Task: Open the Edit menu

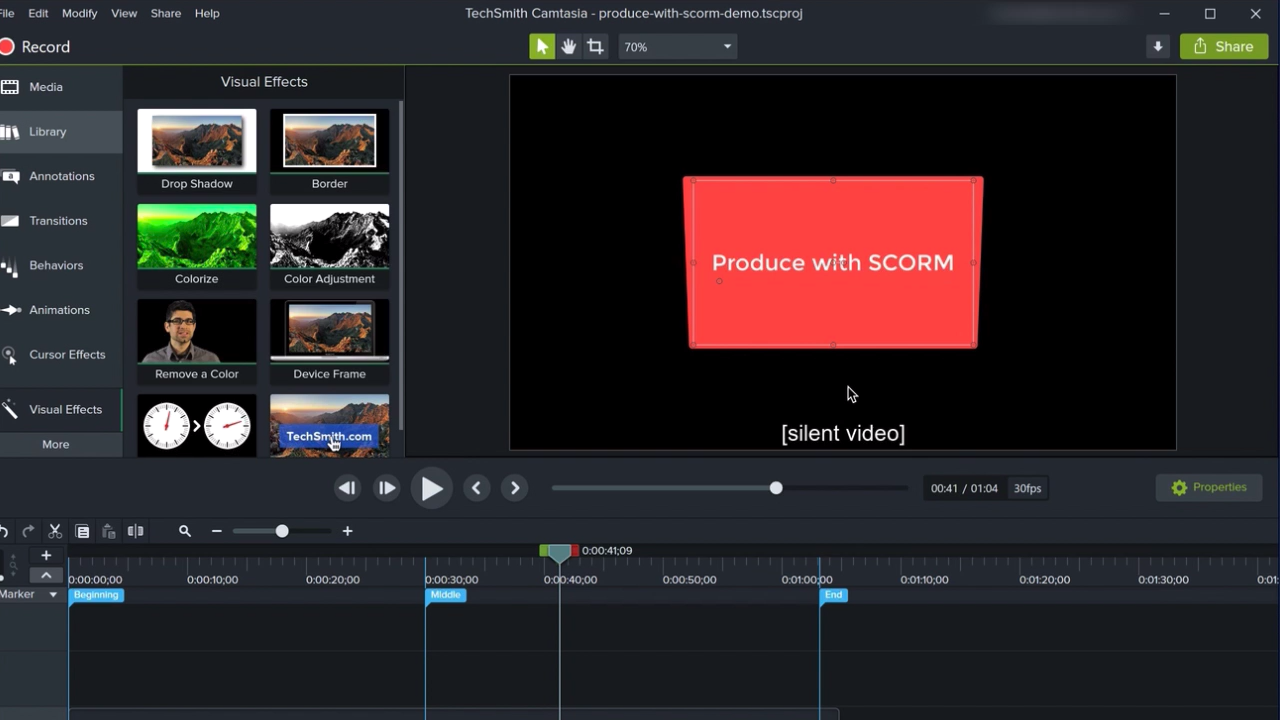Action: point(38,13)
